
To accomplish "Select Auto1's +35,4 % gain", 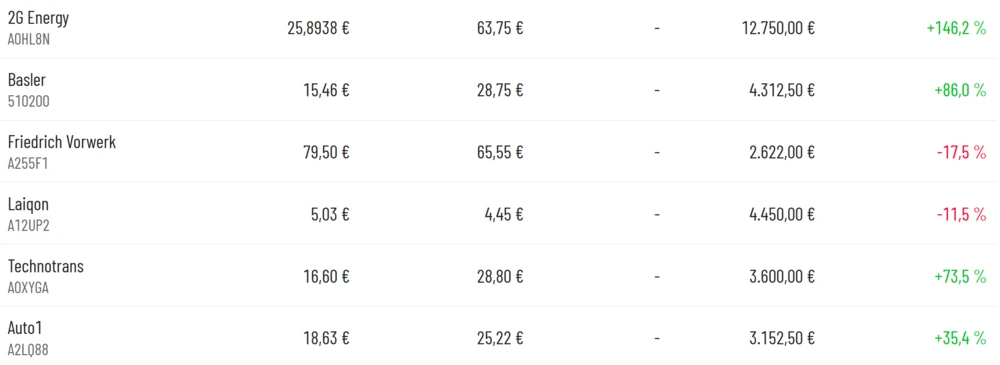I will [960, 338].
